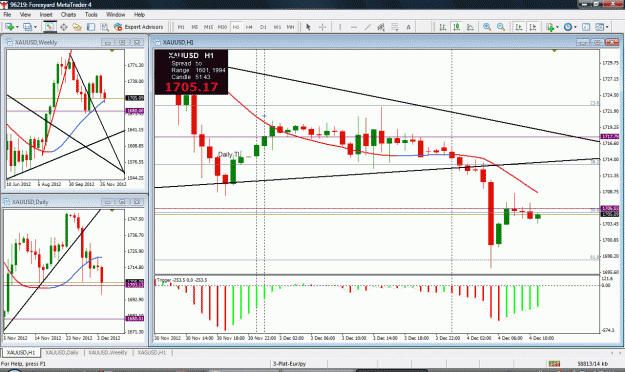This screenshot has height=372, width=625.
Task: Toggle the Market Watch window icon
Action: tap(49, 27)
